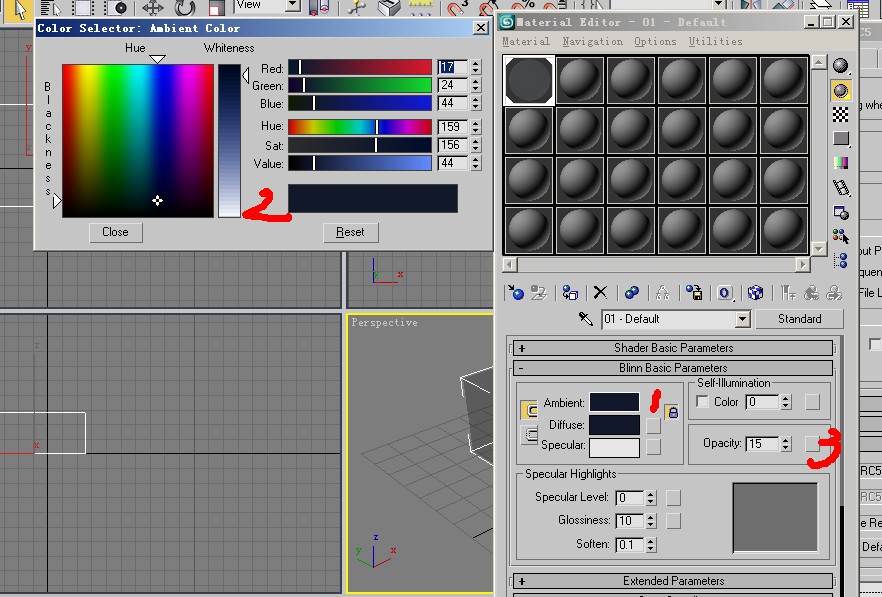Select the arrow Select Object tool in main toolbar
Image resolution: width=882 pixels, height=597 pixels.
click(20, 9)
